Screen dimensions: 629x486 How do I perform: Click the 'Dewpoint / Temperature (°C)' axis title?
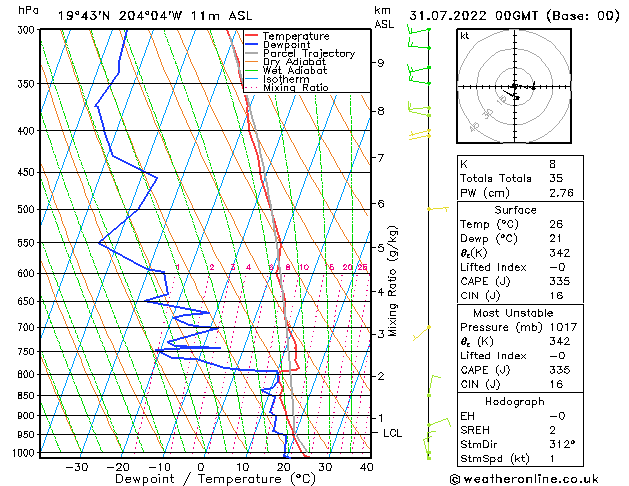(215, 479)
